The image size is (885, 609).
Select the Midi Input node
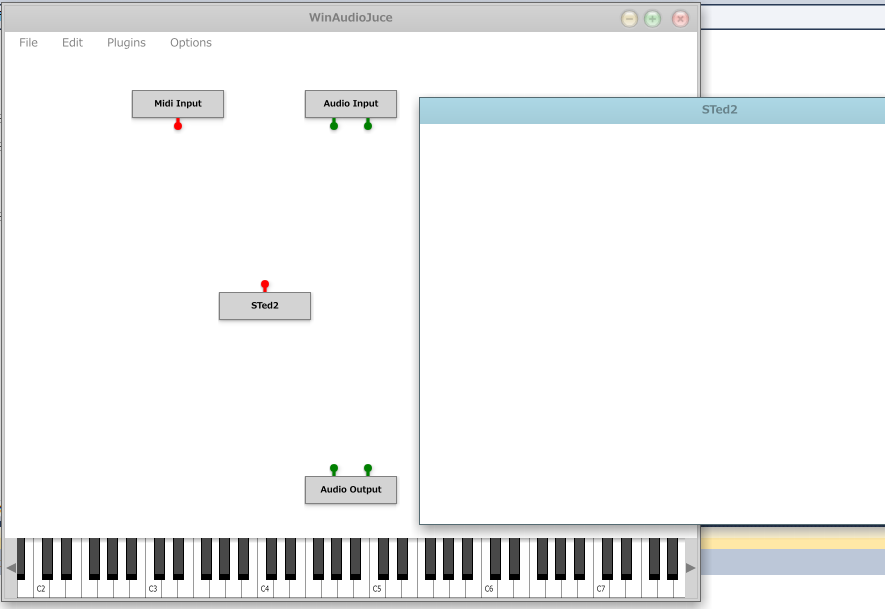[x=178, y=104]
